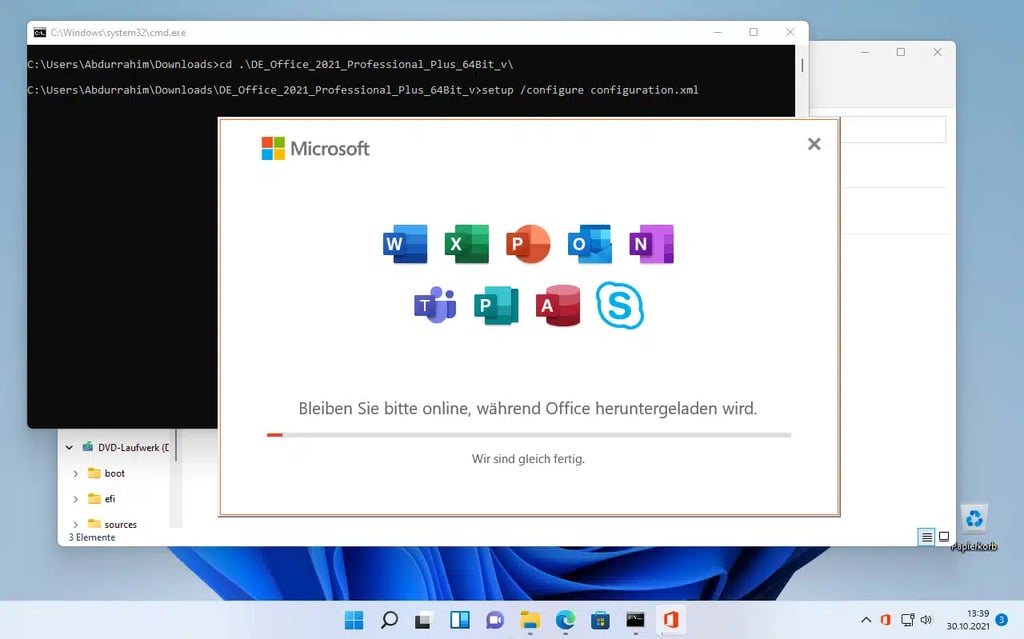Launch Microsoft Edge from the taskbar

(x=566, y=619)
